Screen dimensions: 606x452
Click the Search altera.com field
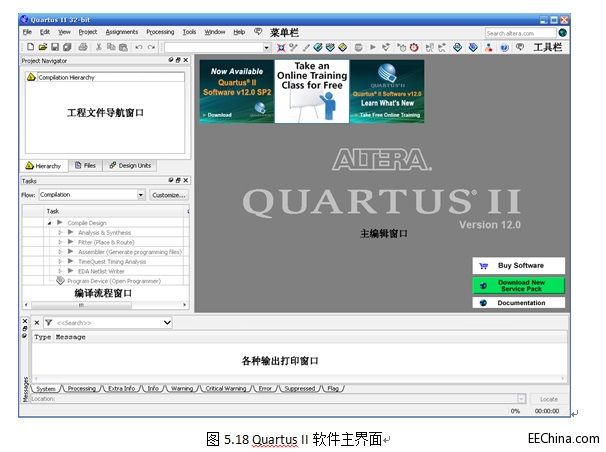(520, 33)
